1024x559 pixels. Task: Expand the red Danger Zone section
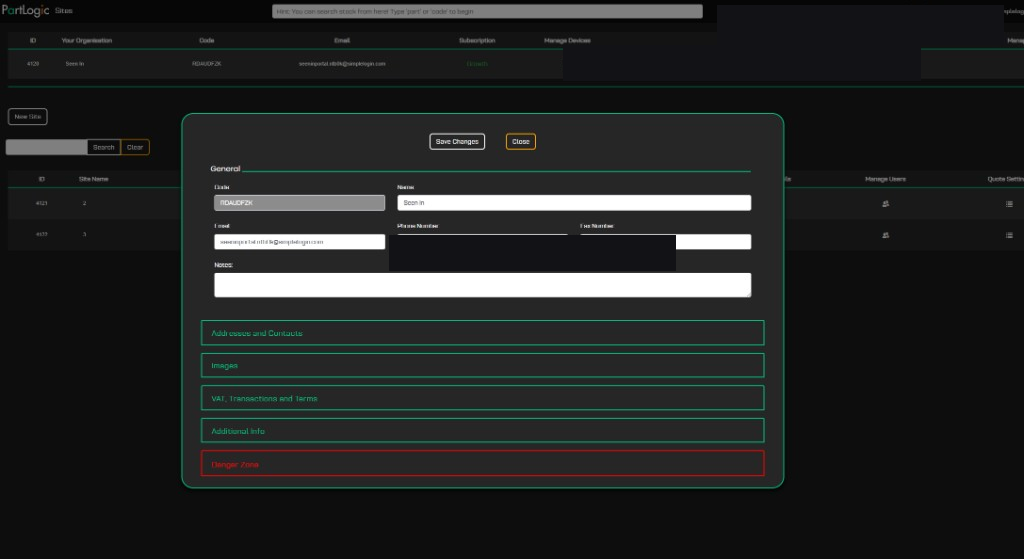coord(483,464)
